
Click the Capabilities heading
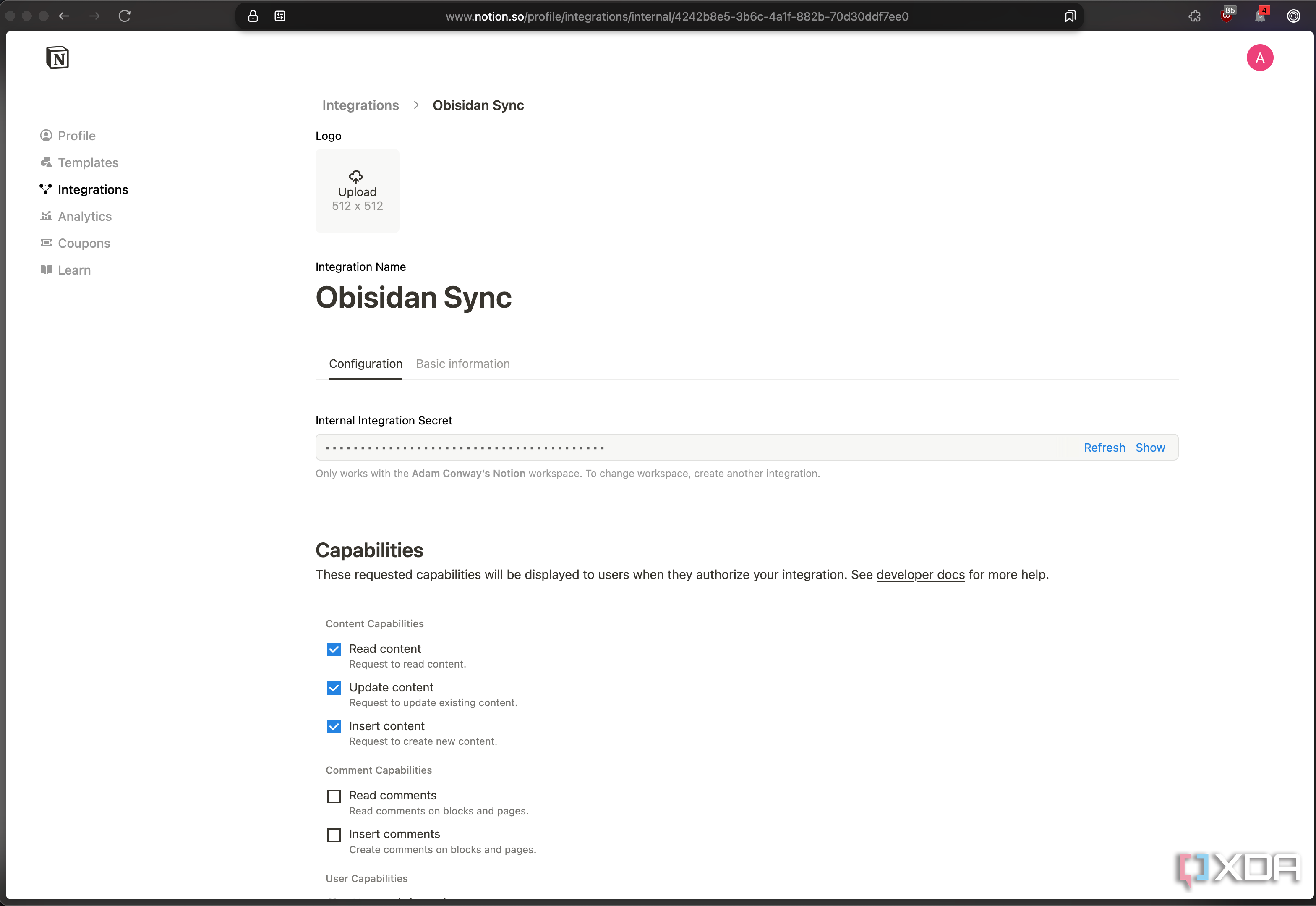[369, 550]
